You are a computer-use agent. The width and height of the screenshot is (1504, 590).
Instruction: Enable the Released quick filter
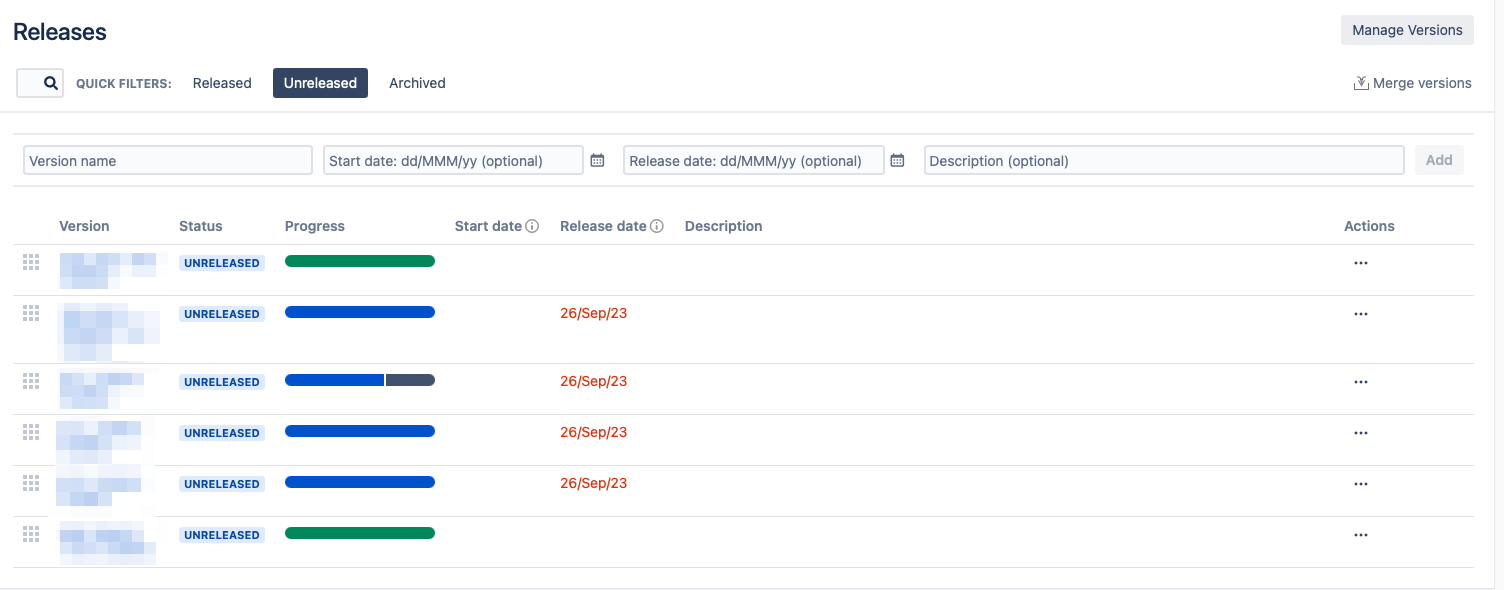click(222, 83)
